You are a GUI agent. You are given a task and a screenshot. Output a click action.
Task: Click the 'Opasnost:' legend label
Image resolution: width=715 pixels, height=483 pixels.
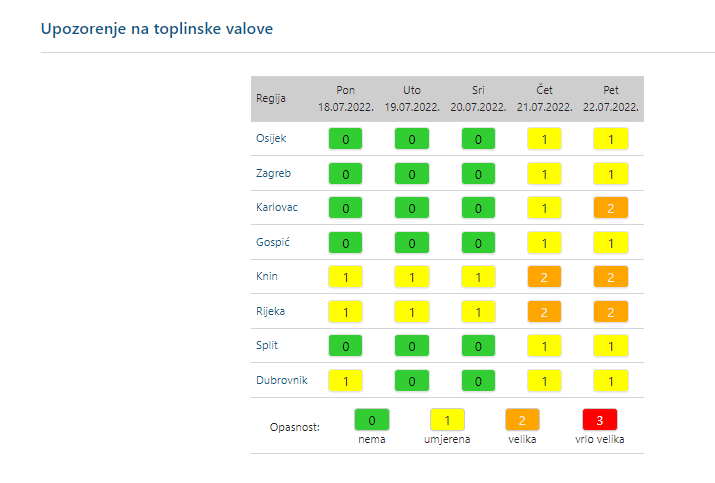pos(295,427)
